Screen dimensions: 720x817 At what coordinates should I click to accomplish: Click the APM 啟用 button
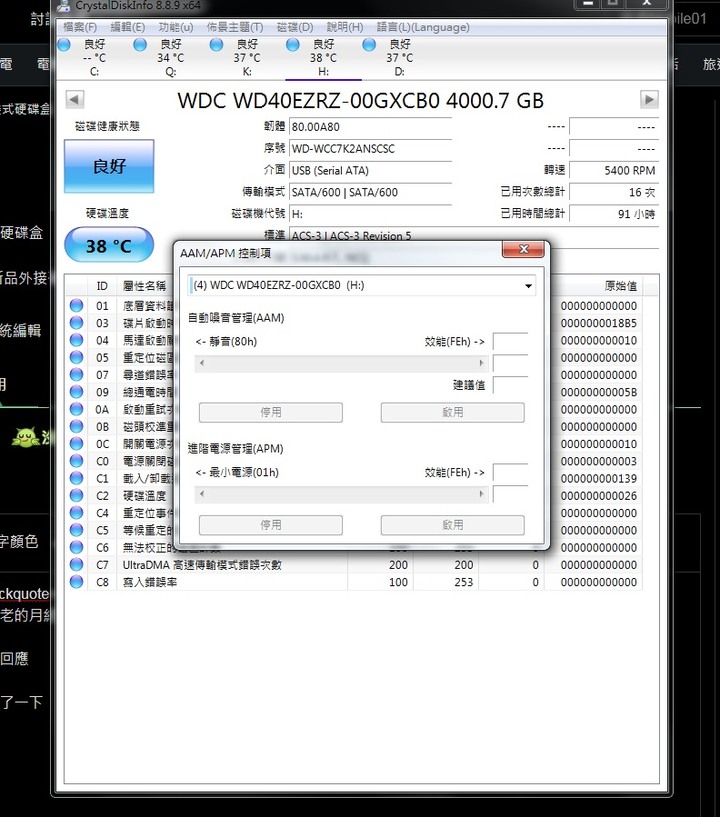tap(452, 525)
